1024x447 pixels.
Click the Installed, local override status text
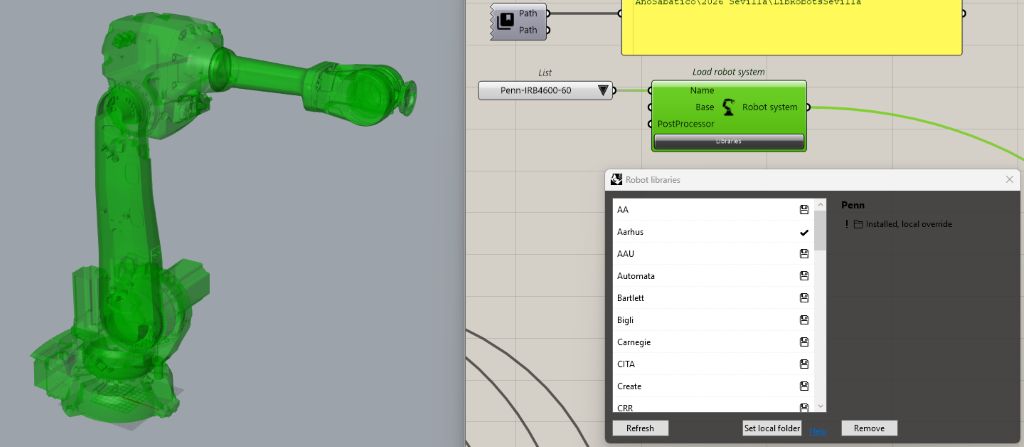point(909,224)
